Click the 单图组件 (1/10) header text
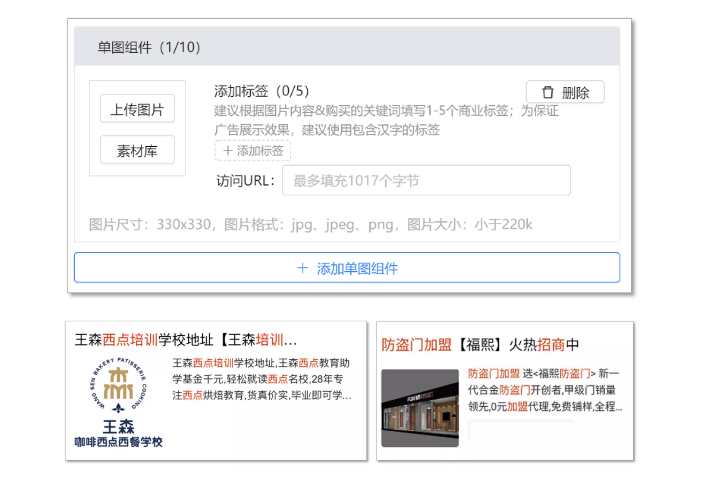 click(x=149, y=47)
